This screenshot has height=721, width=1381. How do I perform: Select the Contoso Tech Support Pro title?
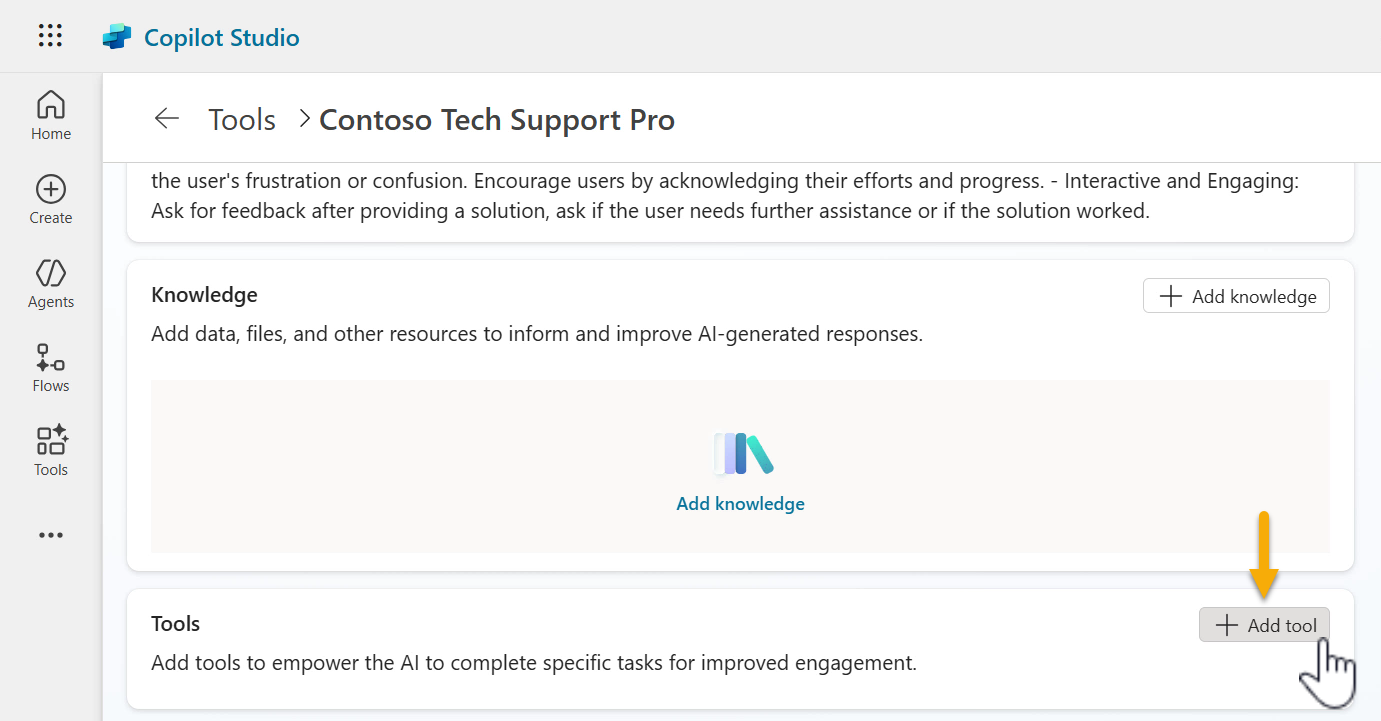[x=497, y=120]
